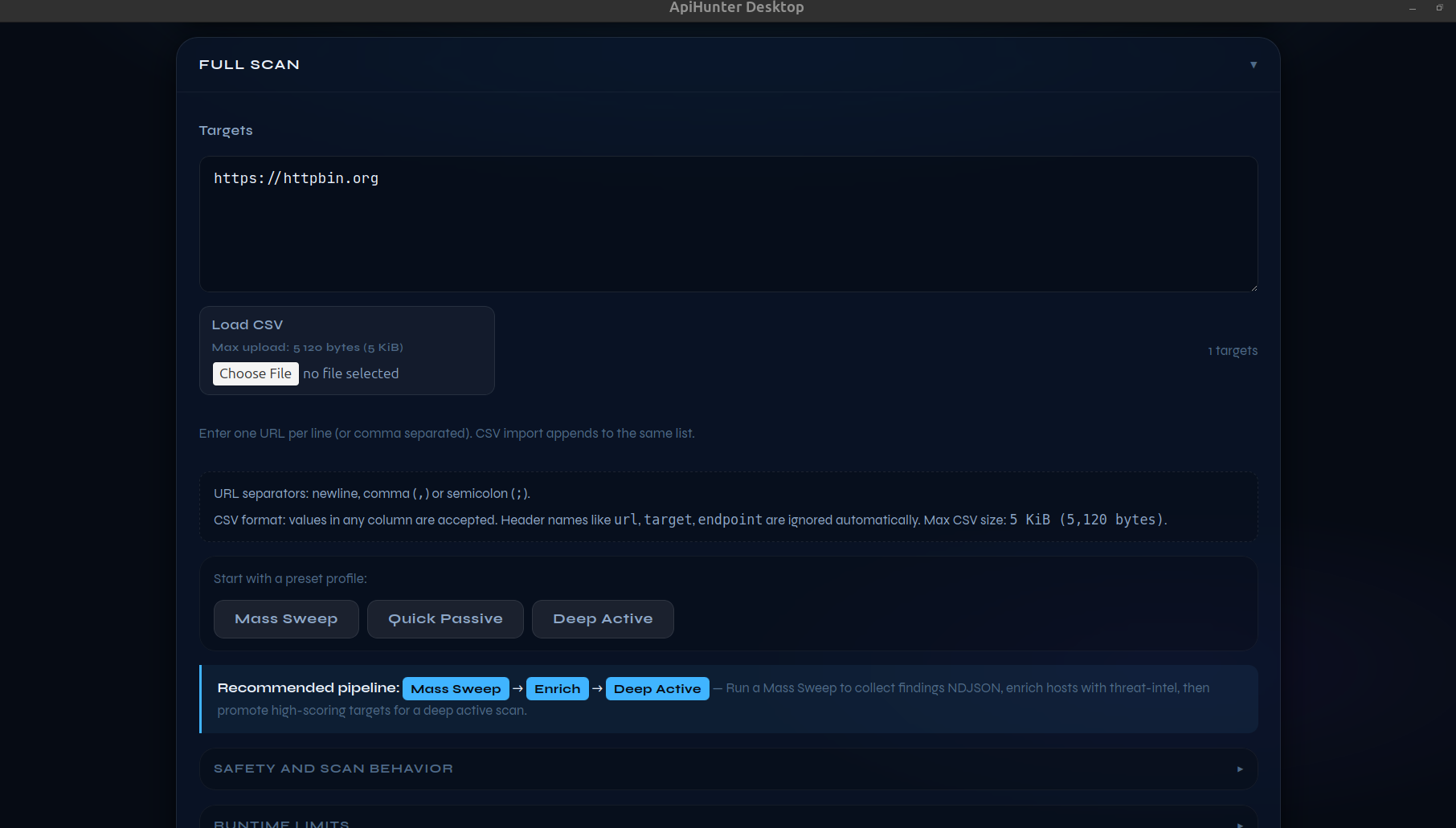Screen dimensions: 1456x828
Task: Click the 'Enter one URL per line' hint
Action: 447,434
